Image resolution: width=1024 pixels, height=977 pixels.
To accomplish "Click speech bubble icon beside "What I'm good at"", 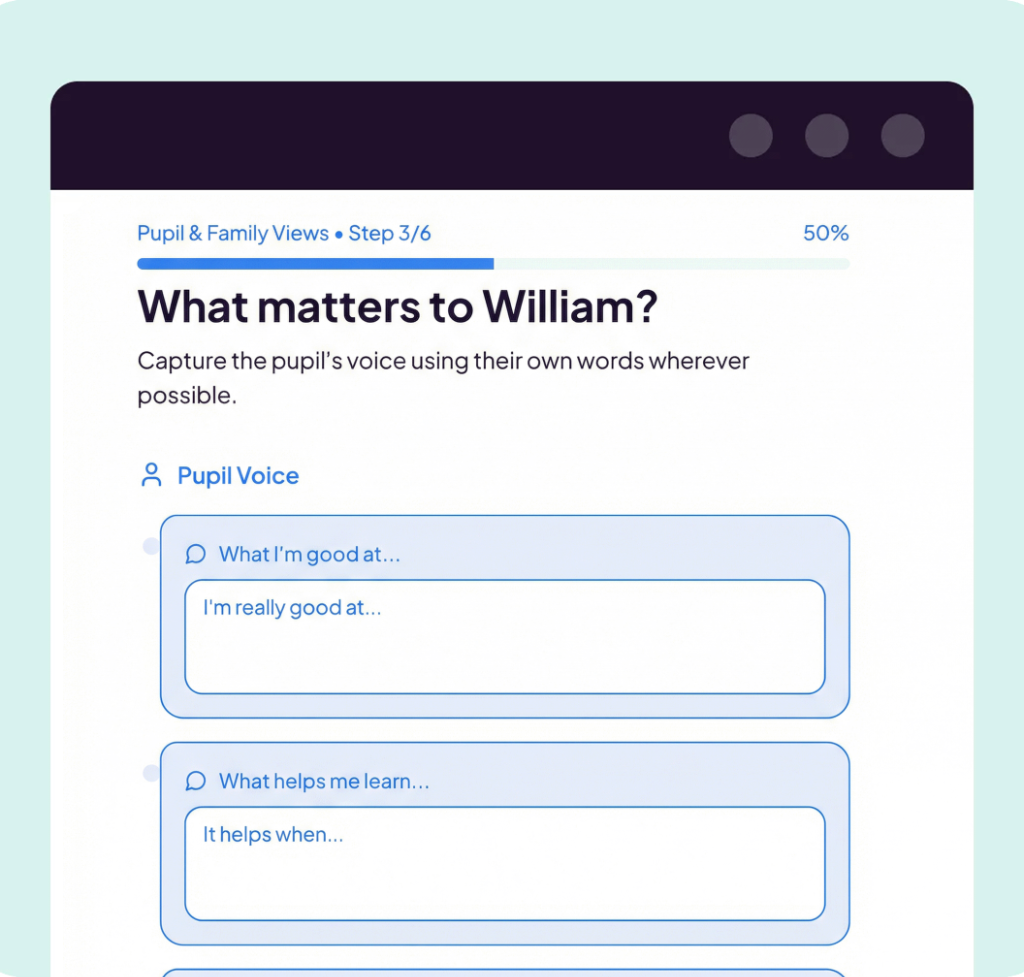I will pyautogui.click(x=196, y=554).
